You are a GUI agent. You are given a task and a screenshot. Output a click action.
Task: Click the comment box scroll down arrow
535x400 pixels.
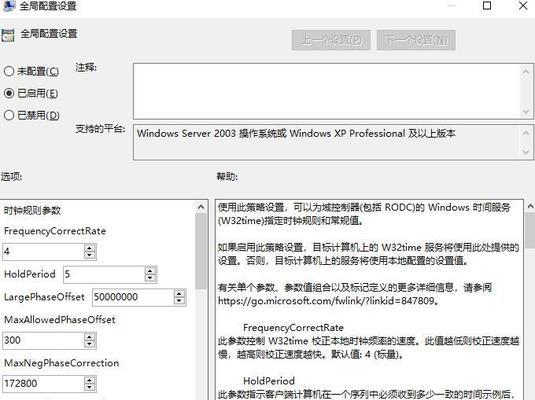[526, 112]
